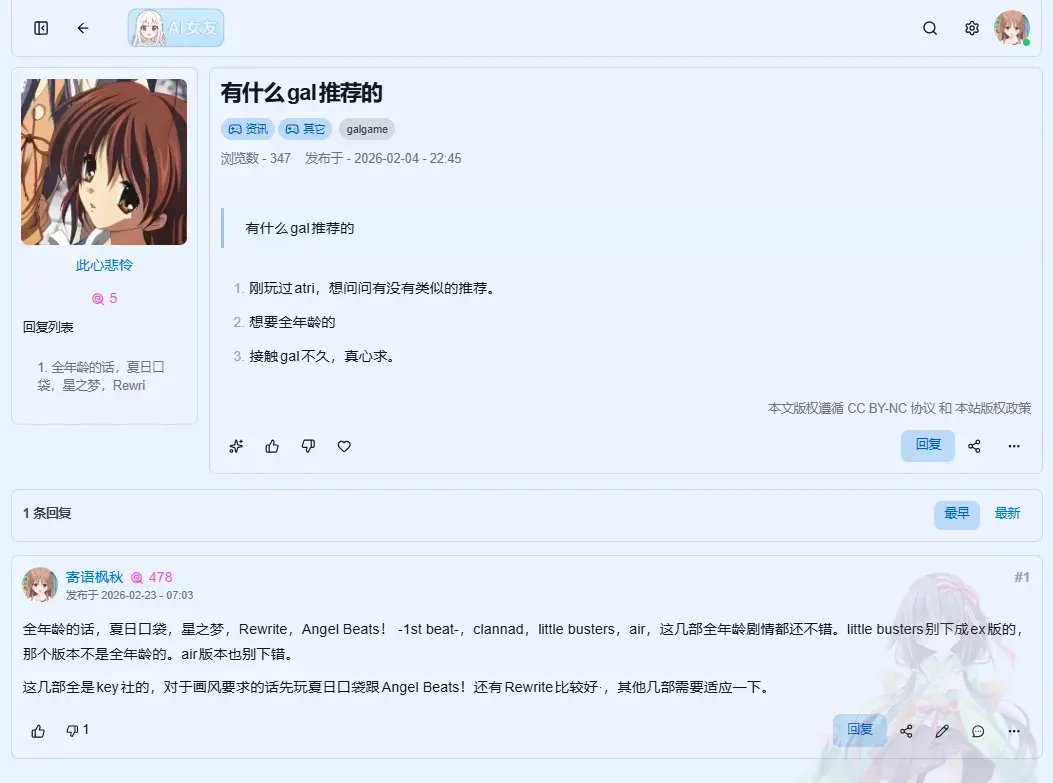1053x783 pixels.
Task: Open settings gear in the header
Action: (x=971, y=28)
